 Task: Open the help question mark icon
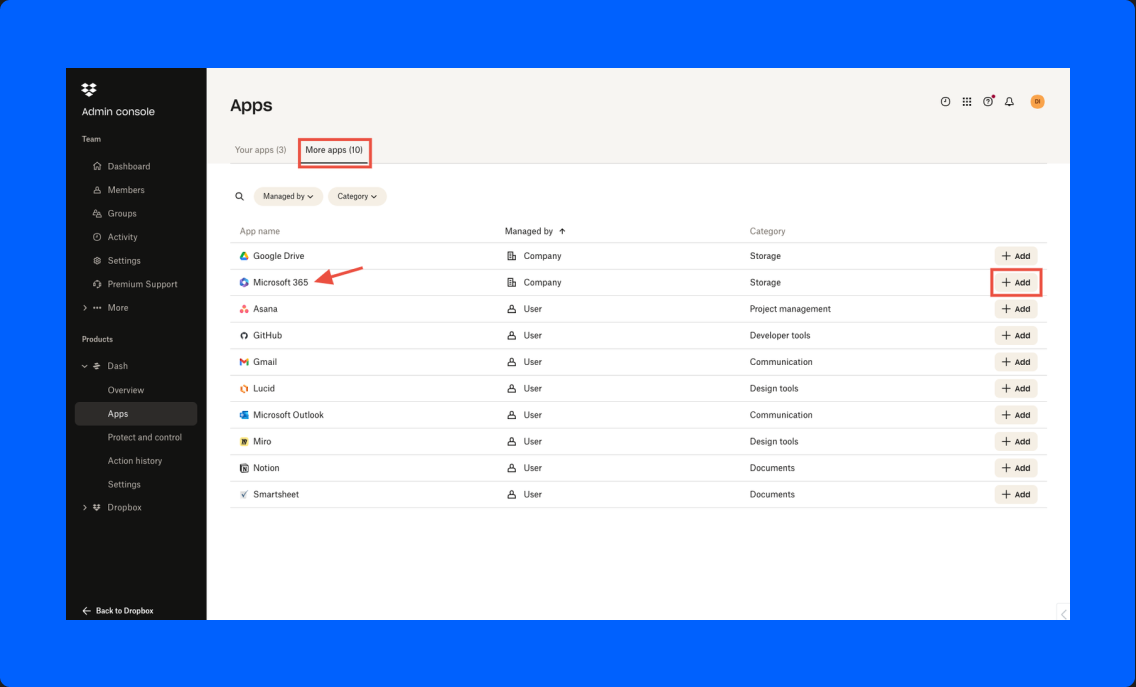988,101
